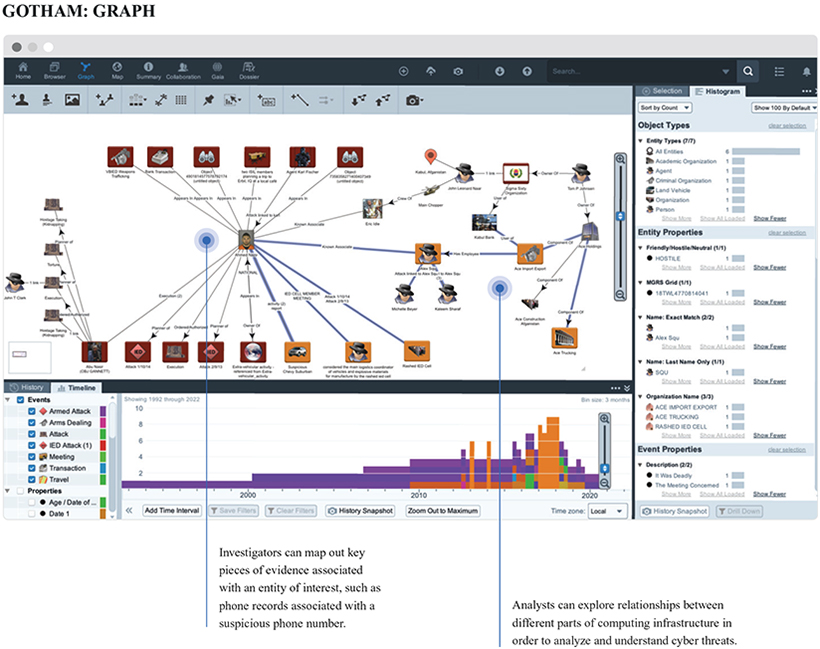Select the pin tool in graph toolbar
820x649 pixels.
point(208,100)
